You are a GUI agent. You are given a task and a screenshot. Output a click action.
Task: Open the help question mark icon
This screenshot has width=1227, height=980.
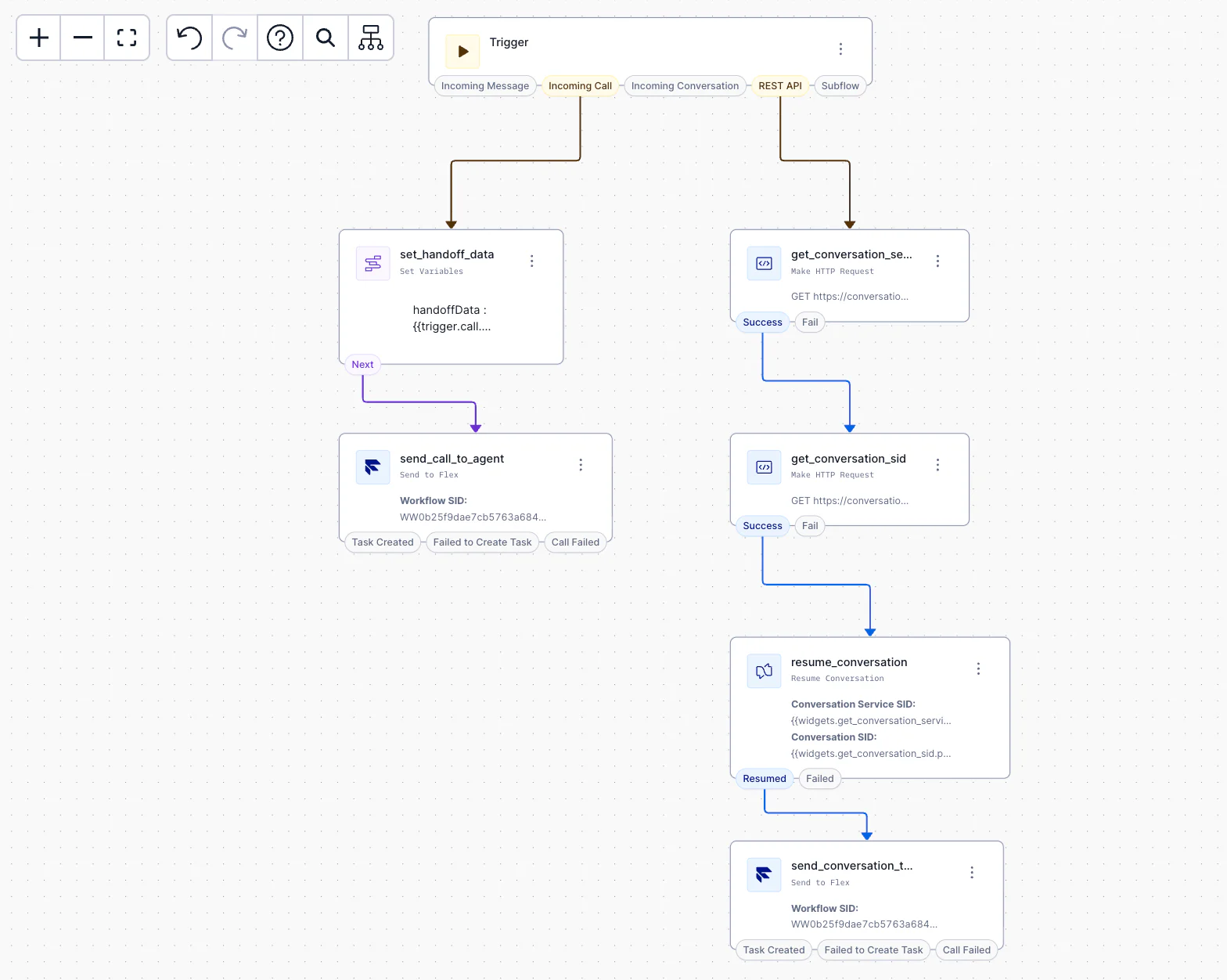[280, 38]
